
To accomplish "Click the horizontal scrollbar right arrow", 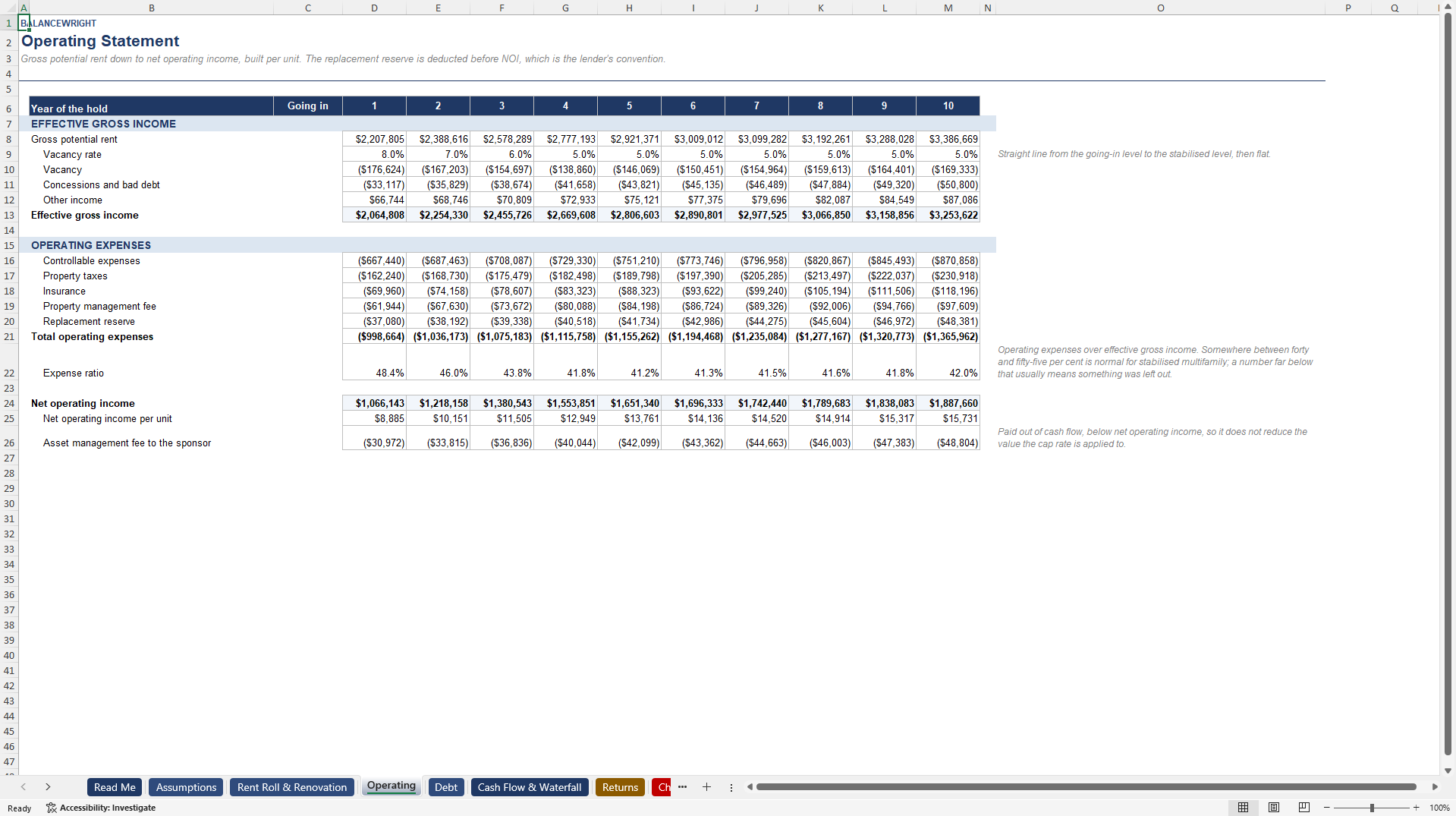I will click(x=1435, y=787).
